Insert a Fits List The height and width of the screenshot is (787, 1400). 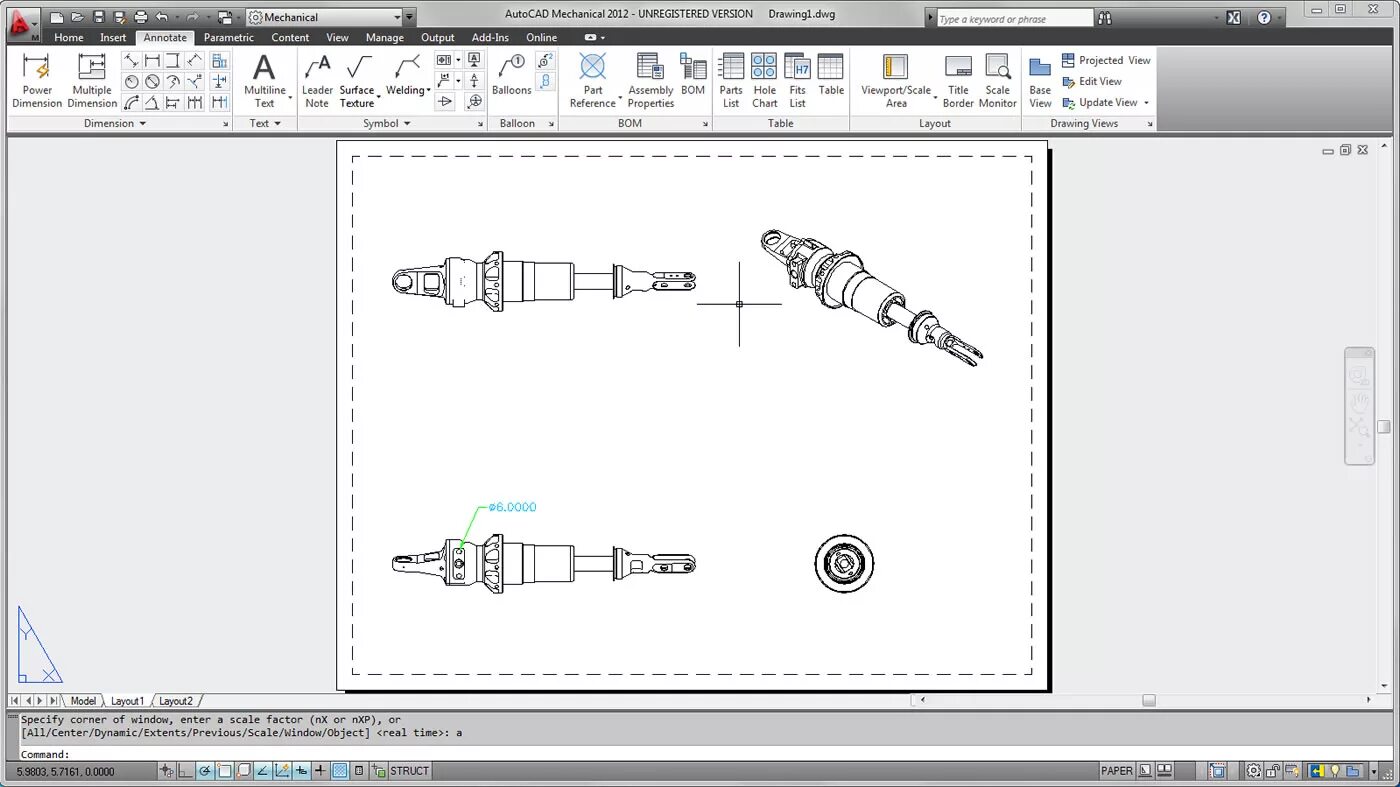click(798, 81)
